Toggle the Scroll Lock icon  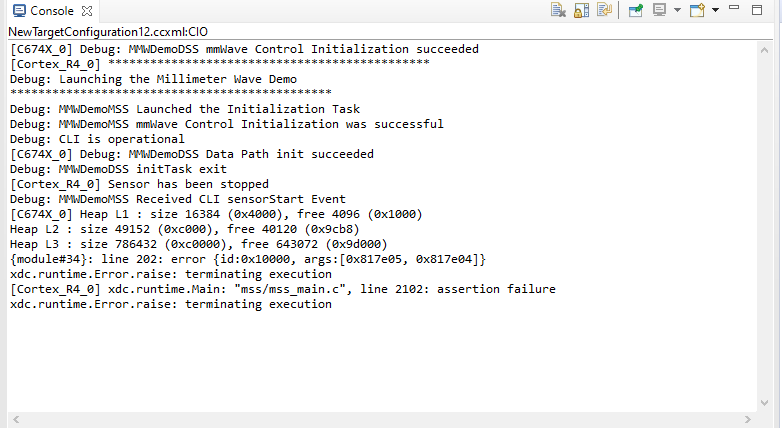(x=582, y=10)
